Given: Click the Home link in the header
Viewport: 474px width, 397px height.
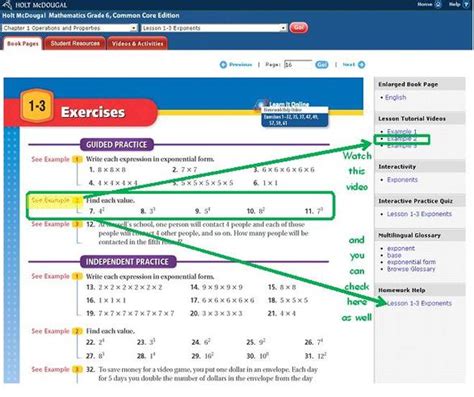Looking at the screenshot, I should coord(425,4).
